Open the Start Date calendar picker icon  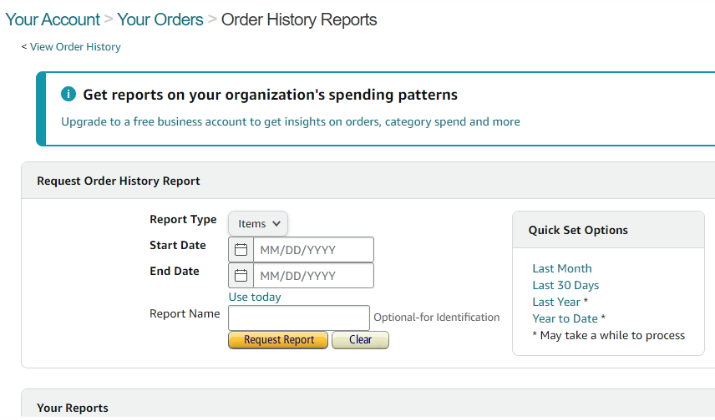tap(241, 249)
